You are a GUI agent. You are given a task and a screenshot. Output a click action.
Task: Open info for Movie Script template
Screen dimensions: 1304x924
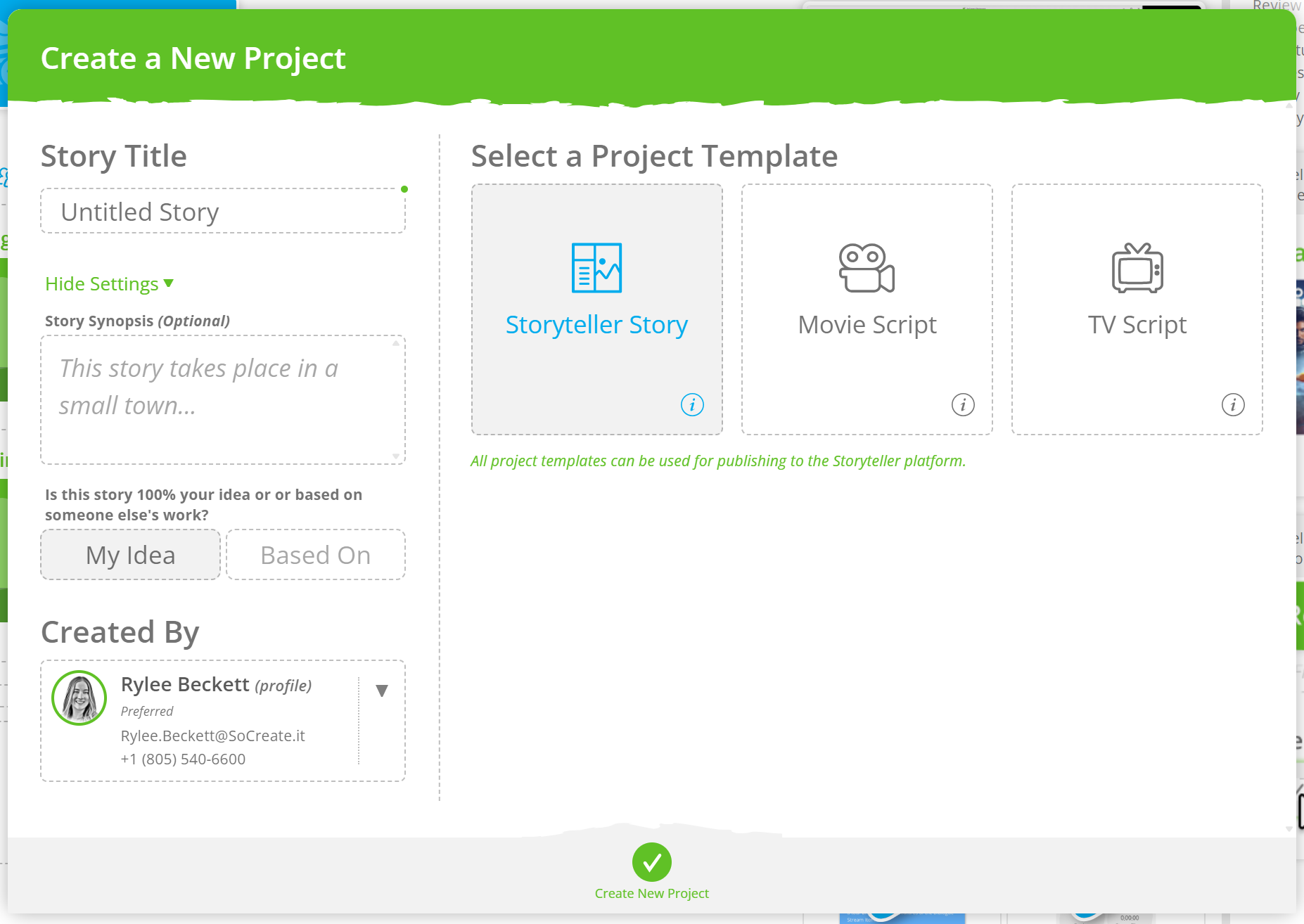pyautogui.click(x=963, y=405)
